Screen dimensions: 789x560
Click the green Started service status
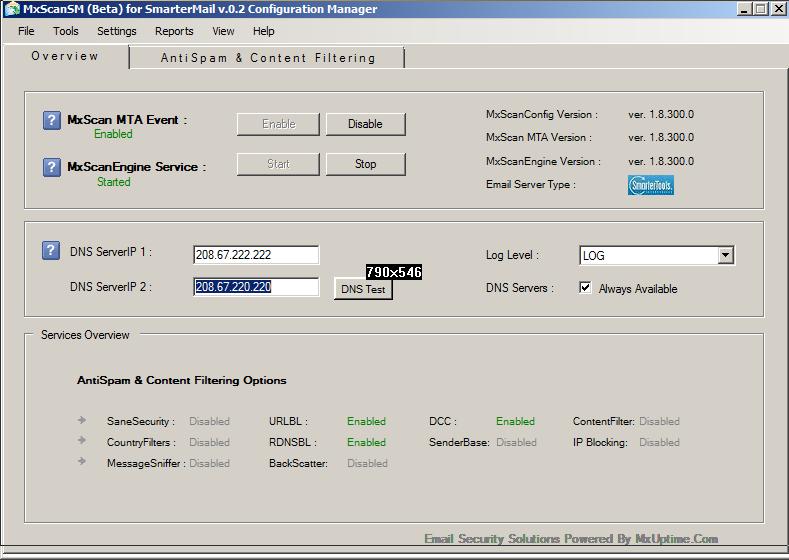coord(114,182)
